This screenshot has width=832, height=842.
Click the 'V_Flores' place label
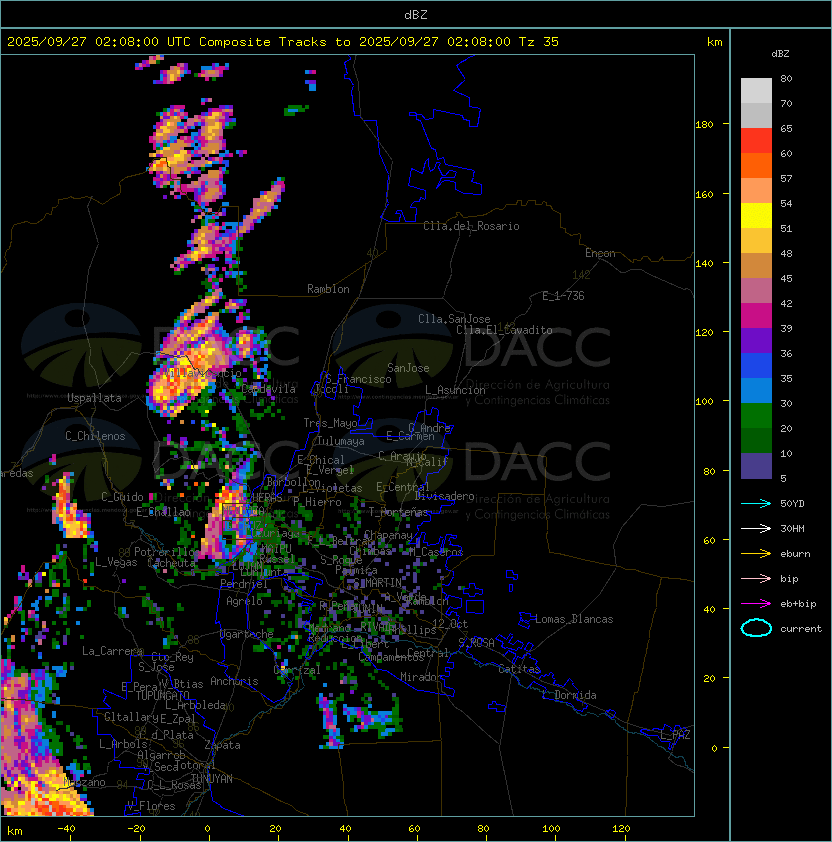pyautogui.click(x=151, y=806)
